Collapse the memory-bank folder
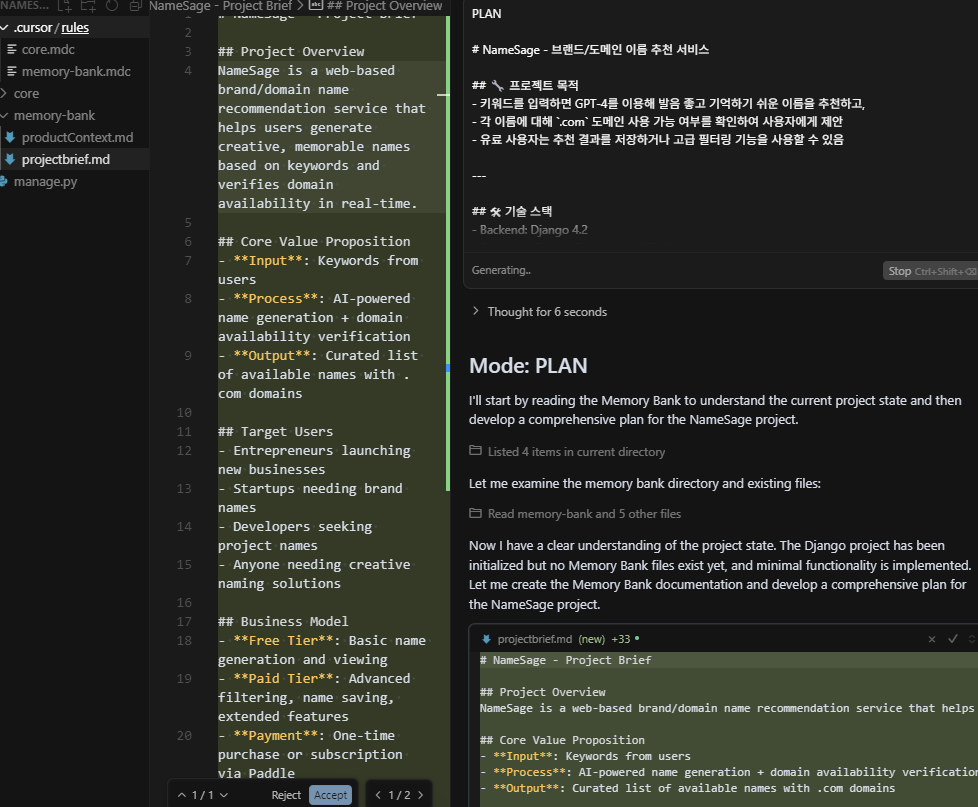 (4, 115)
